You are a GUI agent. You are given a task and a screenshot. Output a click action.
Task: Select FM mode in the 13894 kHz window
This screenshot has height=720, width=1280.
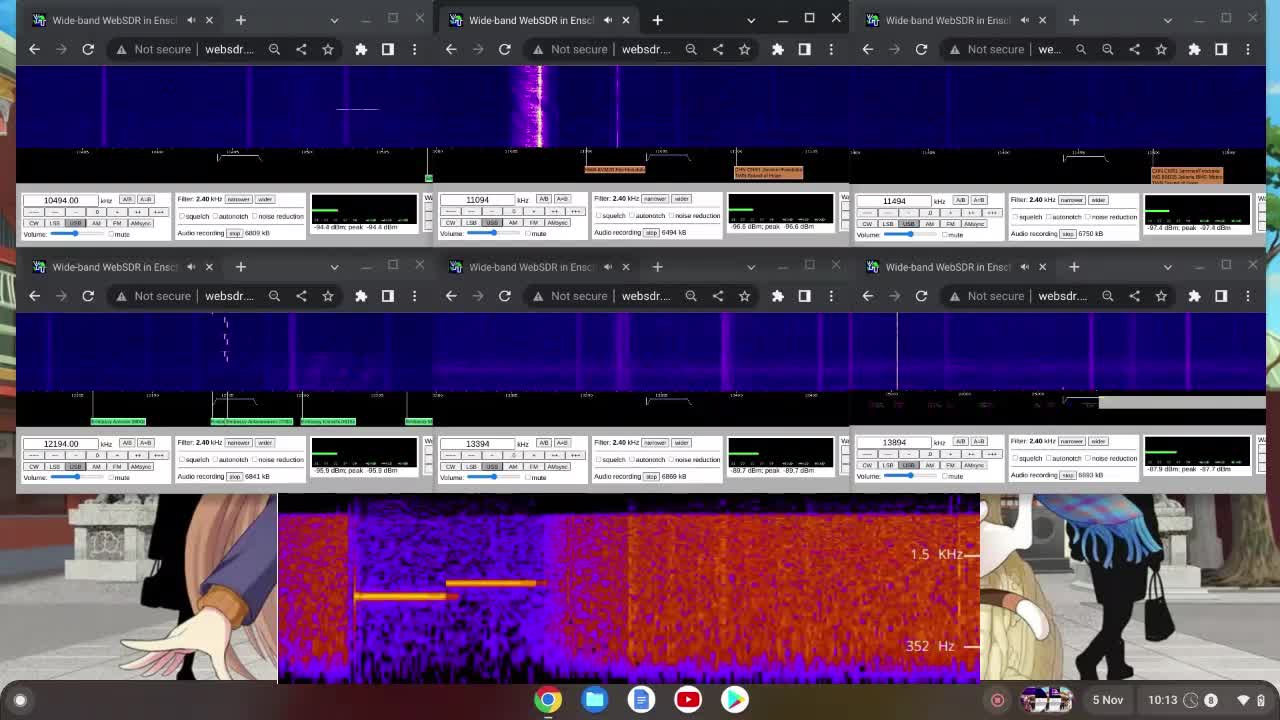tap(951, 465)
